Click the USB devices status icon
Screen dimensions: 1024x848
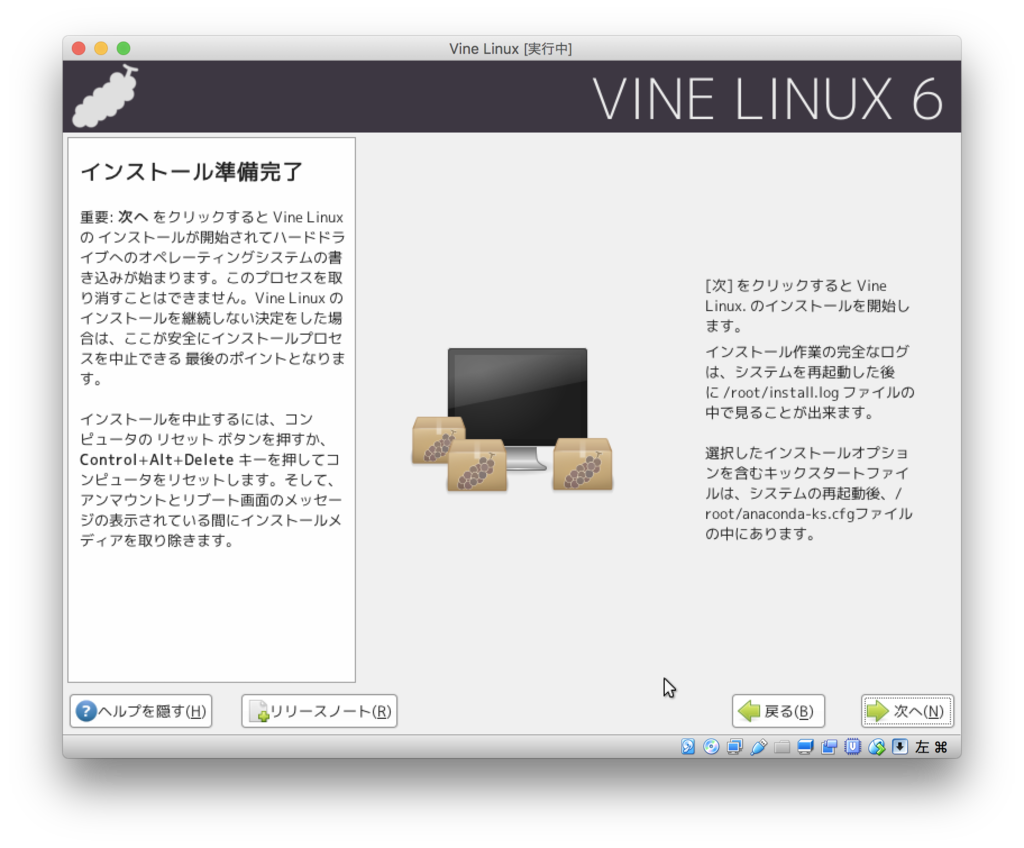(758, 747)
